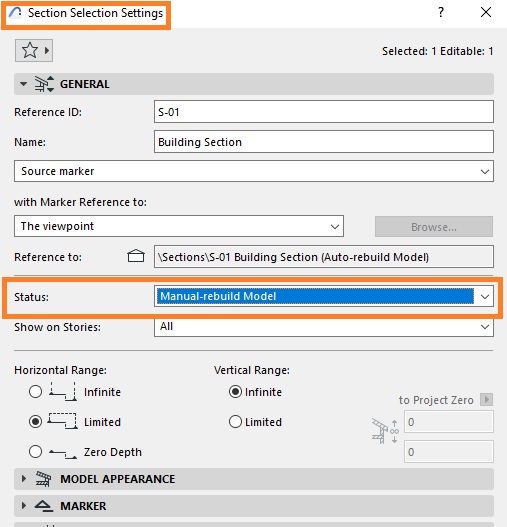Expand the MODEL APPEARANCE panel
Image resolution: width=507 pixels, height=527 pixels.
coord(254,479)
